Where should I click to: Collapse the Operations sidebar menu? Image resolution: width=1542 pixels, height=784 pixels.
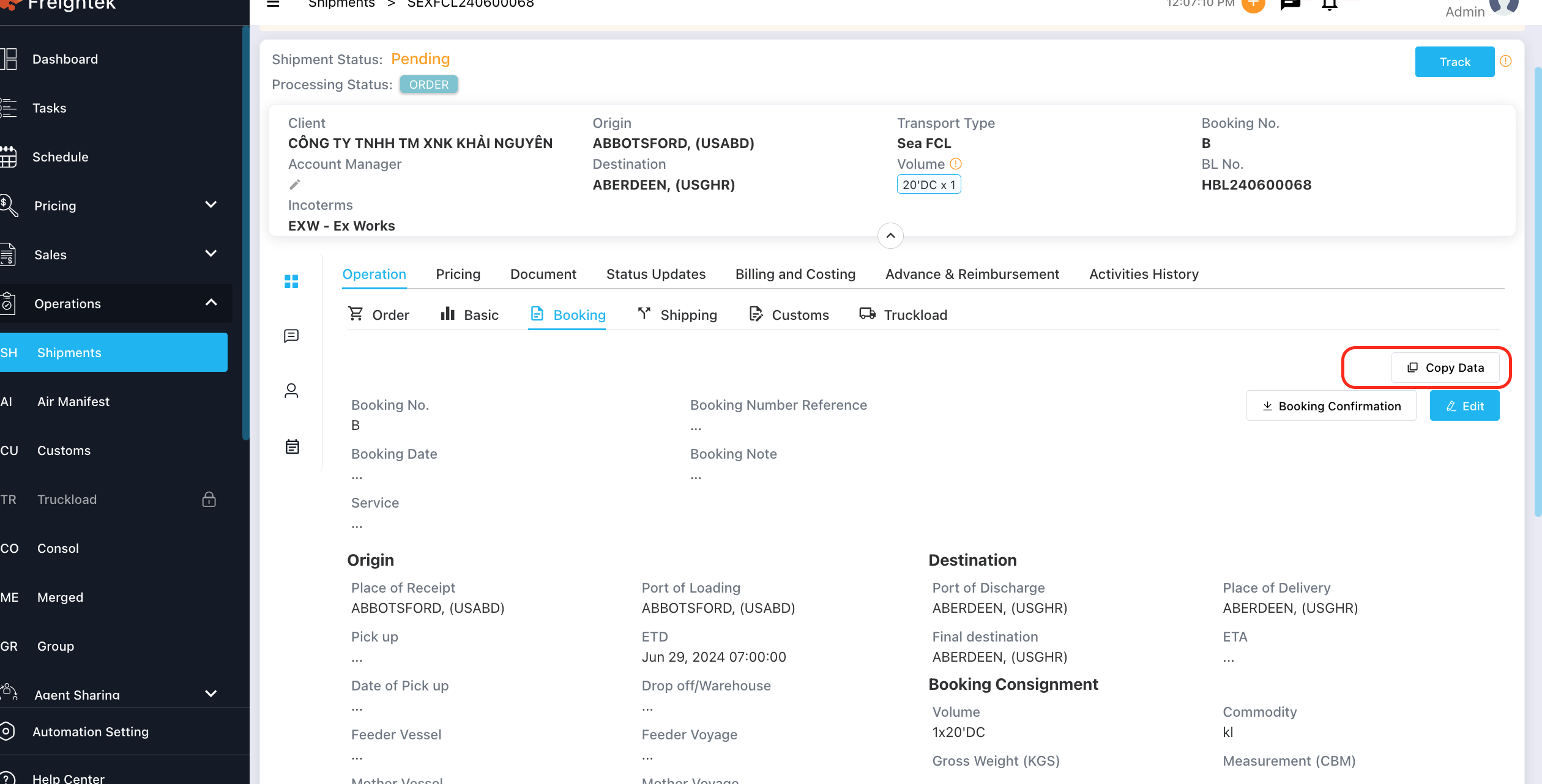tap(211, 303)
